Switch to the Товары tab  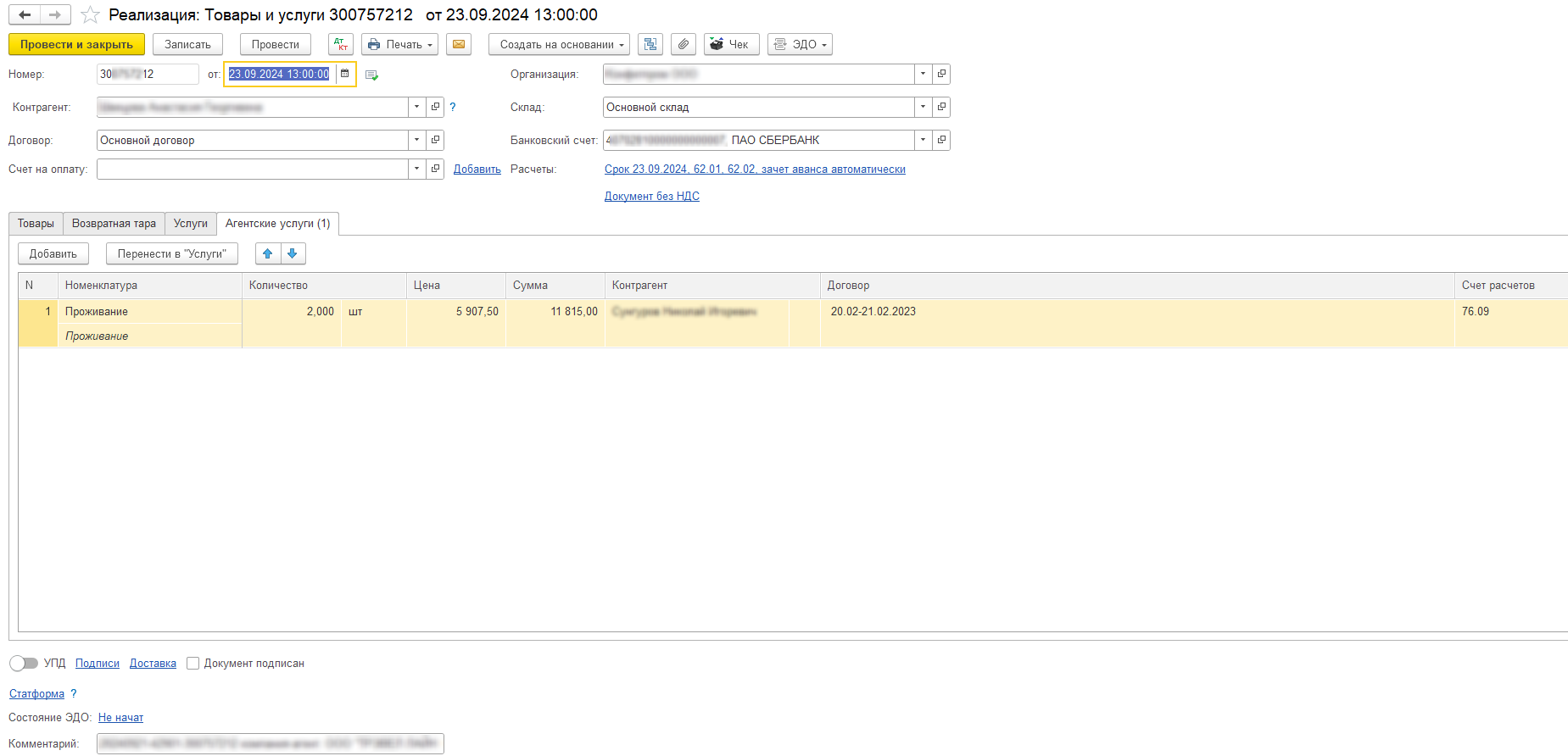(36, 223)
